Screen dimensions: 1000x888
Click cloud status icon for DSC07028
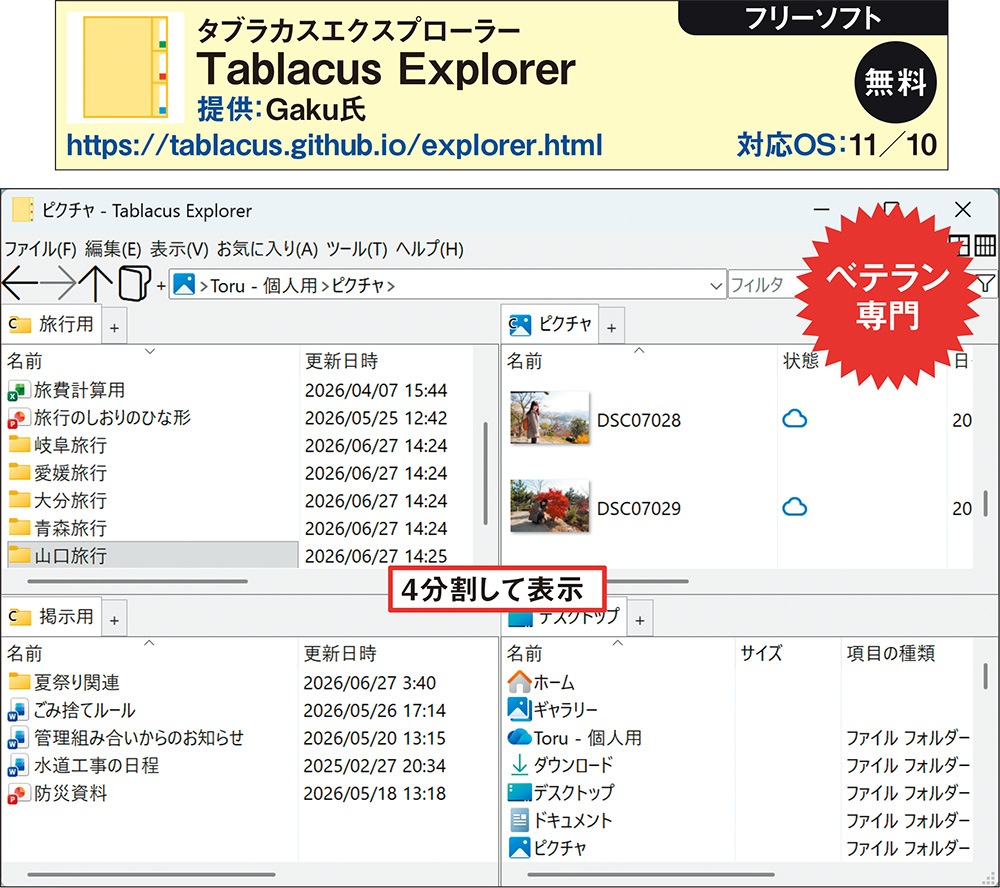[795, 419]
